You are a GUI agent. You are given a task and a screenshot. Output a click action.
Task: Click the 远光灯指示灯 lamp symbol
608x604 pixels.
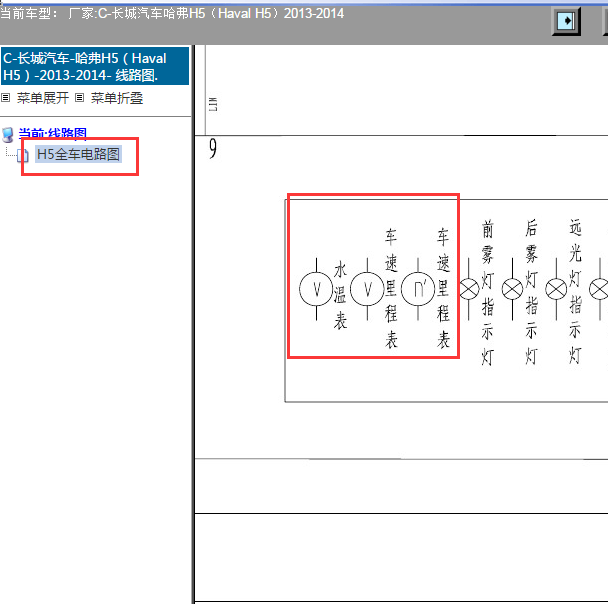coord(556,289)
